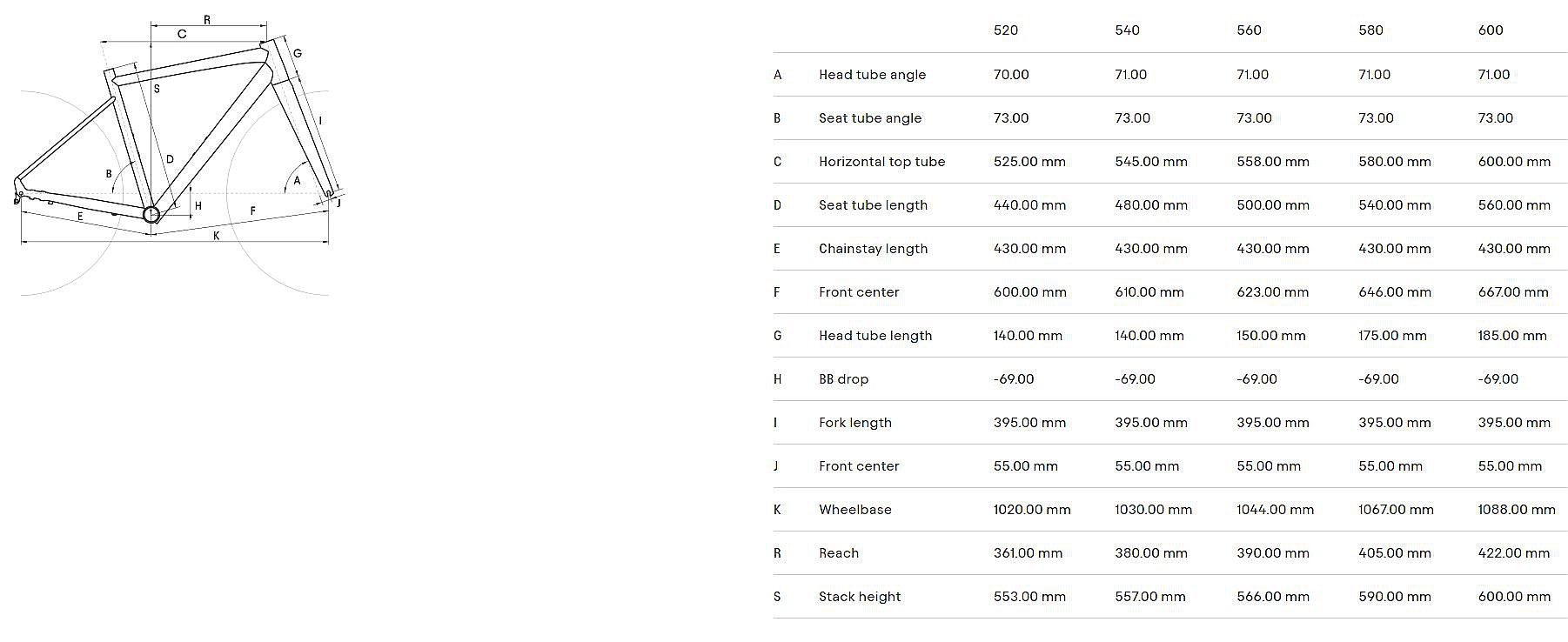The height and width of the screenshot is (642, 1568).
Task: Click the 380.00 mm reach value
Action: click(1150, 553)
